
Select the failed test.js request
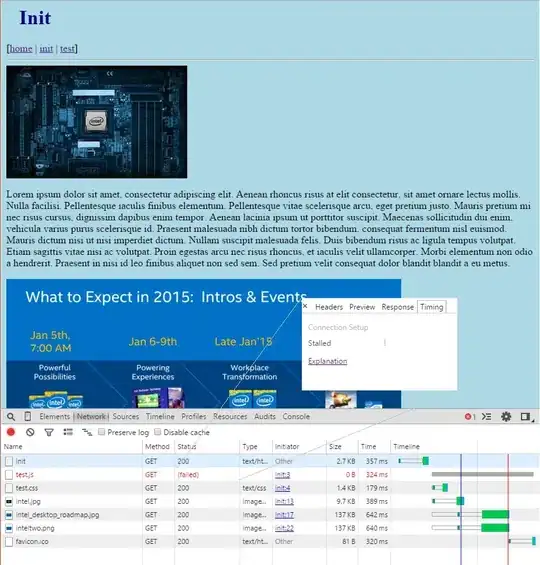tap(270, 475)
